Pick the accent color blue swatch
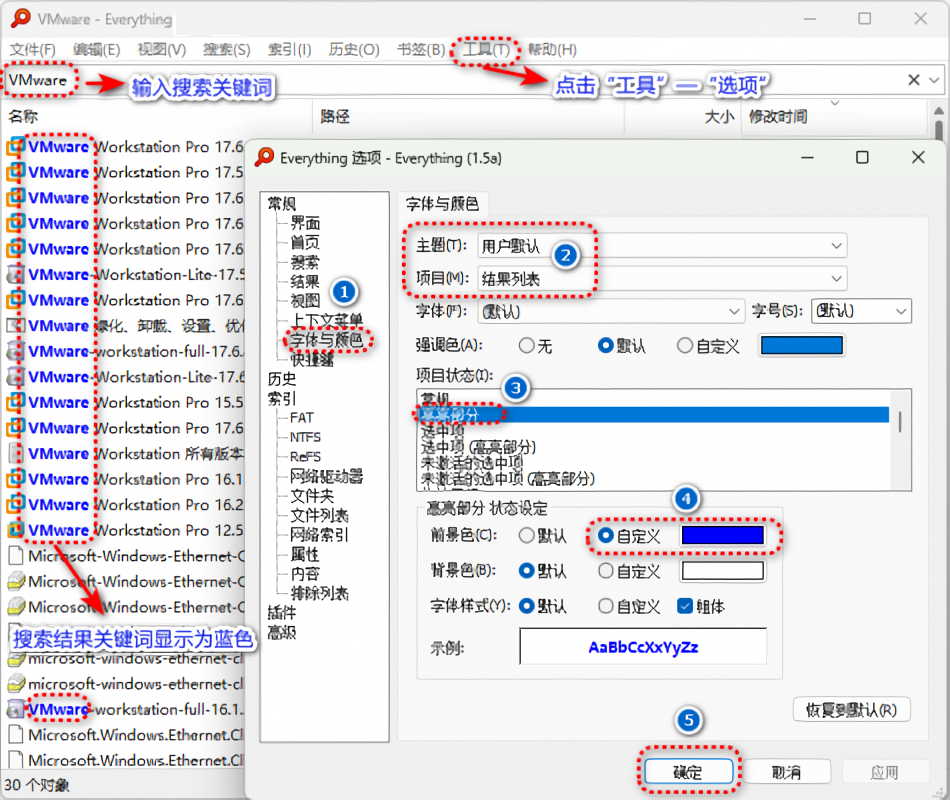 802,345
